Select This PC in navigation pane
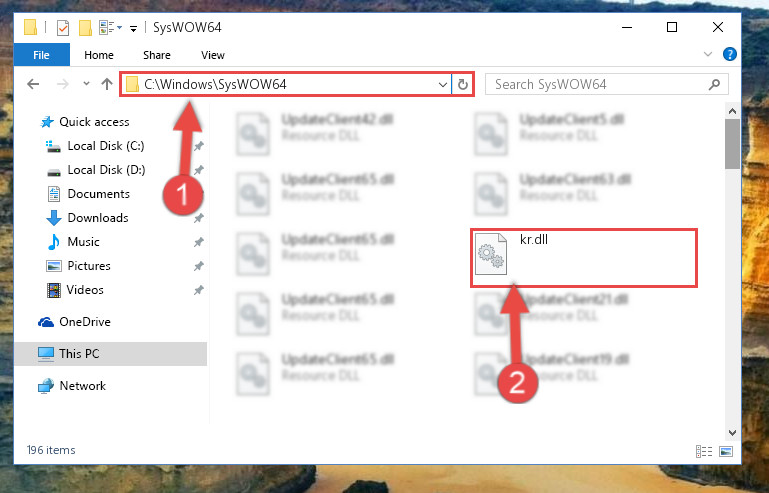The width and height of the screenshot is (769, 493). pyautogui.click(x=110, y=354)
